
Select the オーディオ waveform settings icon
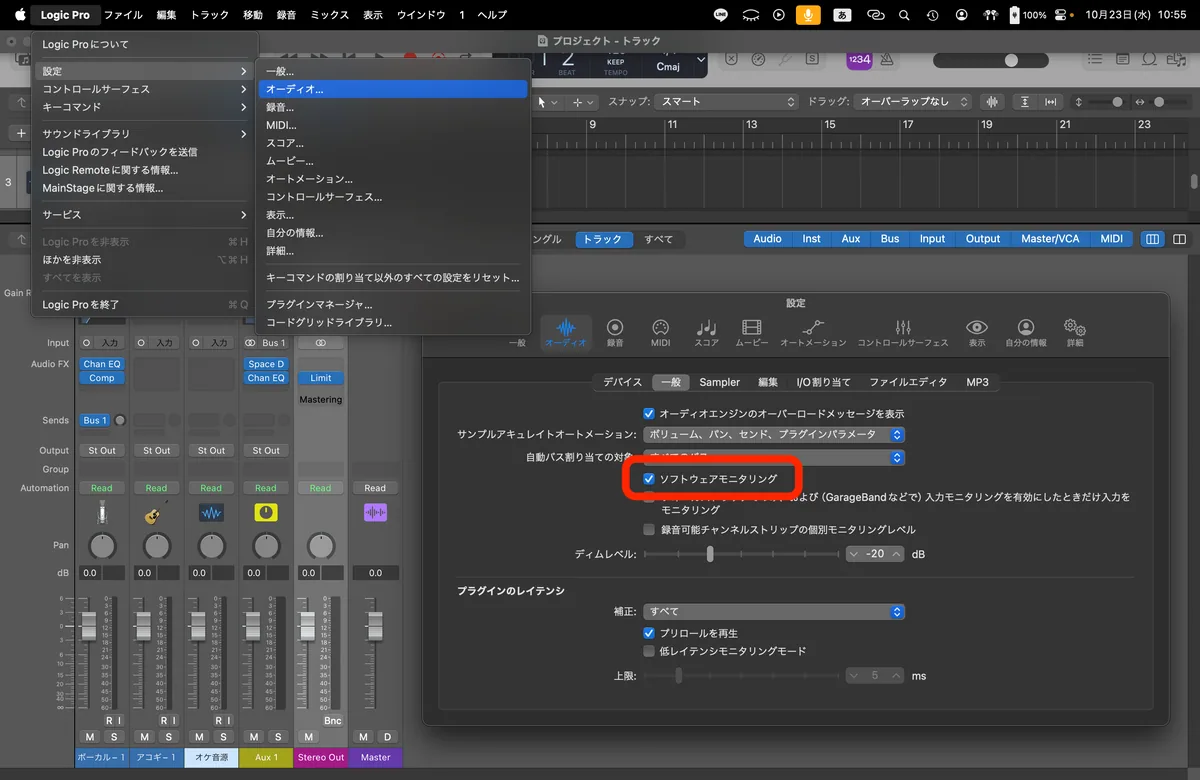(x=566, y=333)
